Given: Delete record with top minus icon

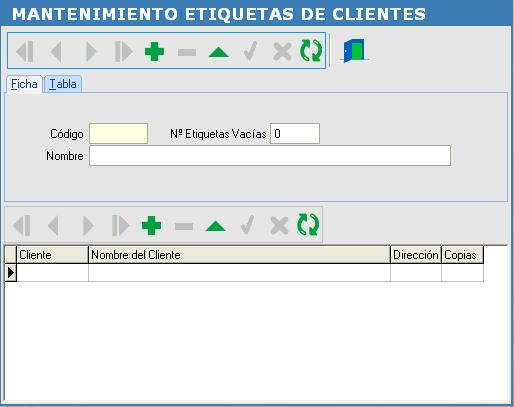Looking at the screenshot, I should click(187, 52).
